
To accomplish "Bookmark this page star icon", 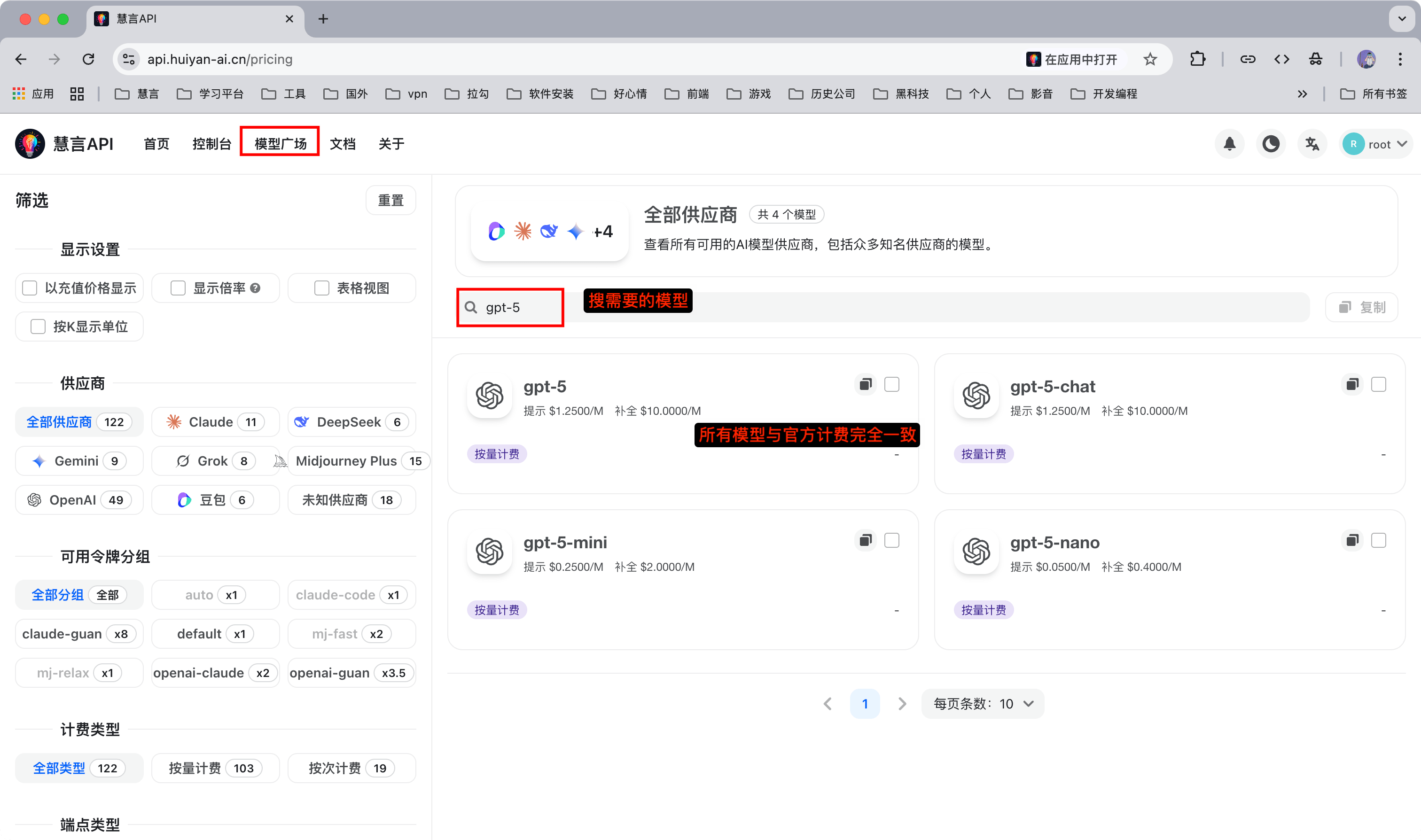I will pyautogui.click(x=1150, y=59).
